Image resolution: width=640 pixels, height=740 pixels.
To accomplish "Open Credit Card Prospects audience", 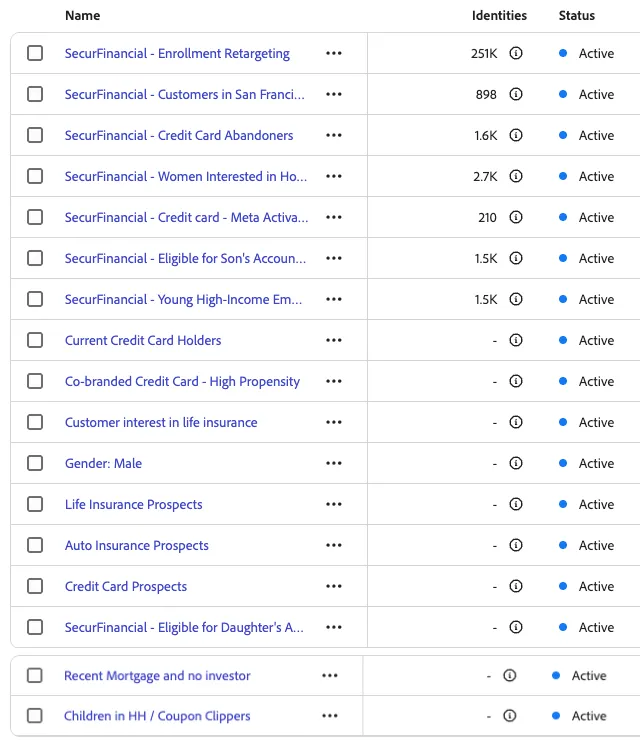I will tap(126, 587).
